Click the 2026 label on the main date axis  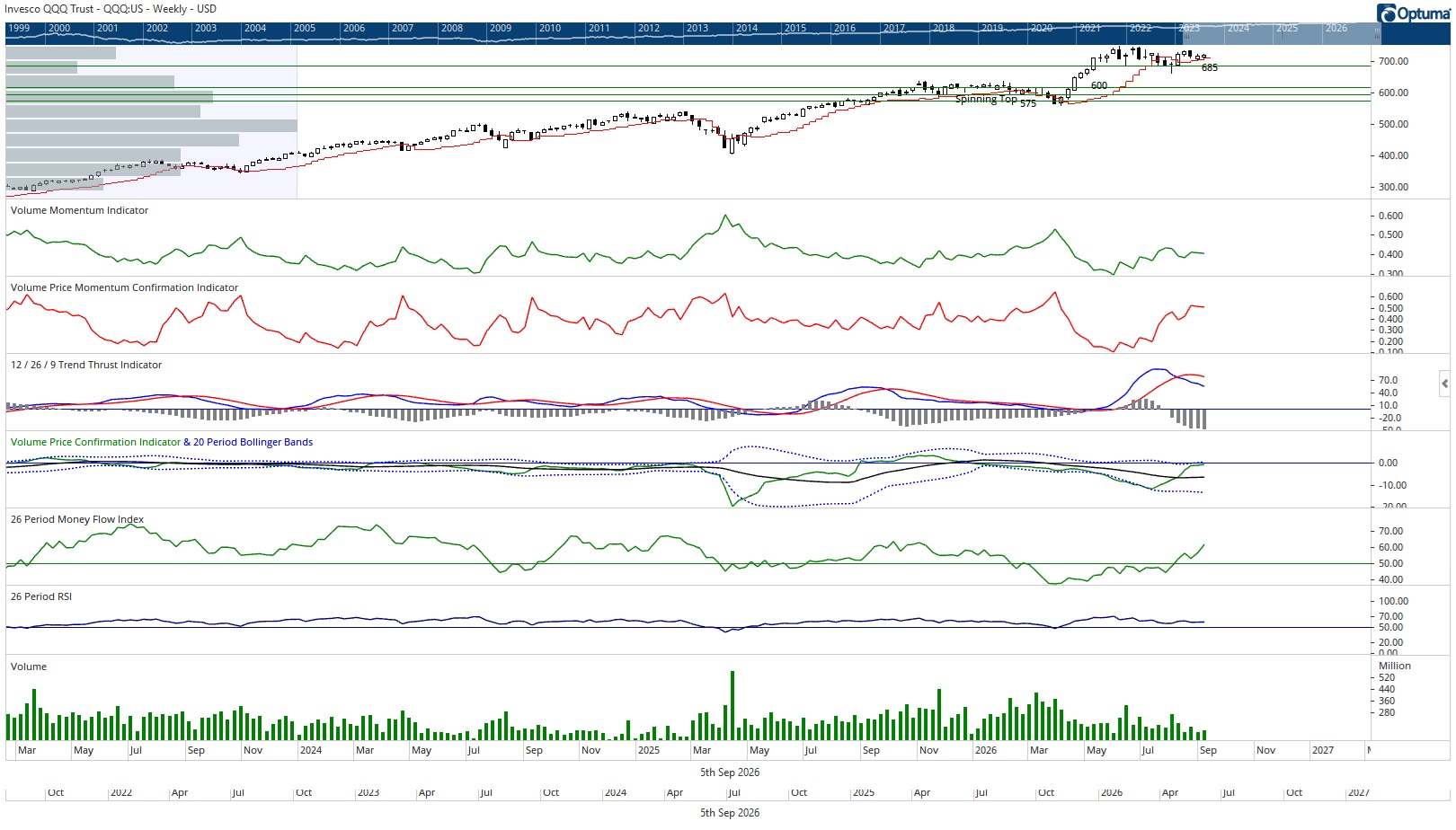tap(986, 750)
